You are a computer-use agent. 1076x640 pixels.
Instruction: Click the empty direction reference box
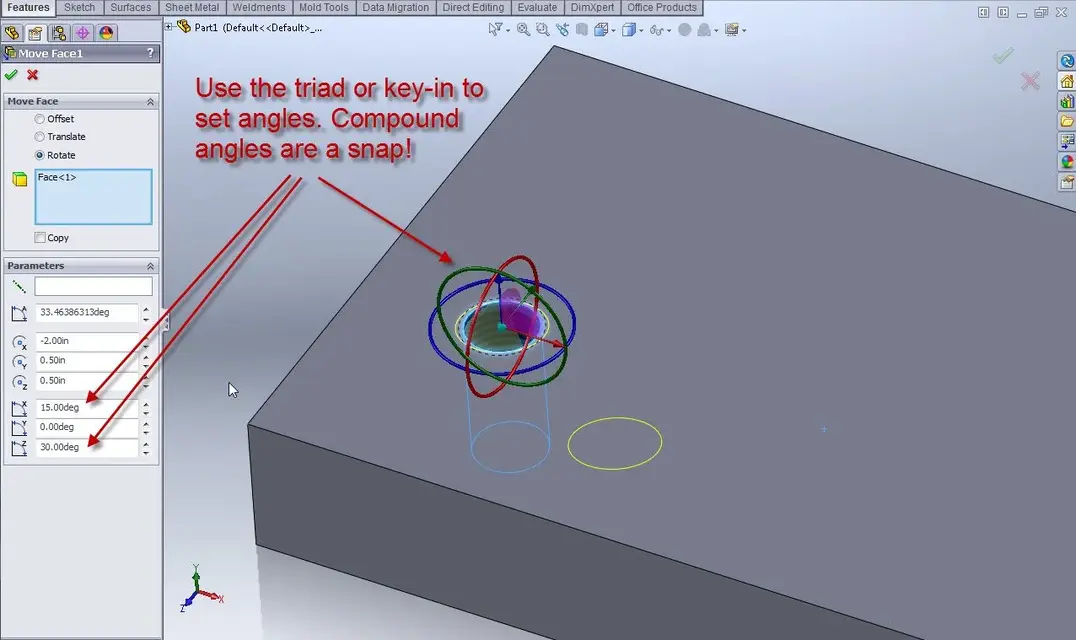[x=93, y=286]
